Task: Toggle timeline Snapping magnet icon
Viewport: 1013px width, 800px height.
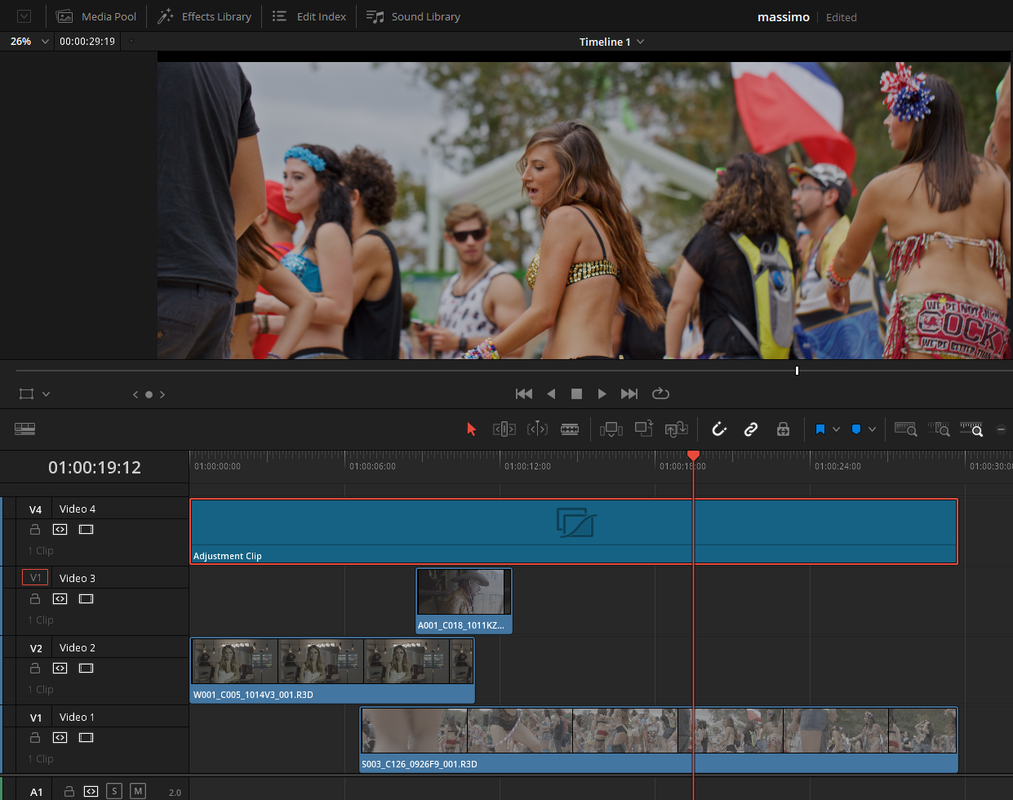Action: coord(719,429)
